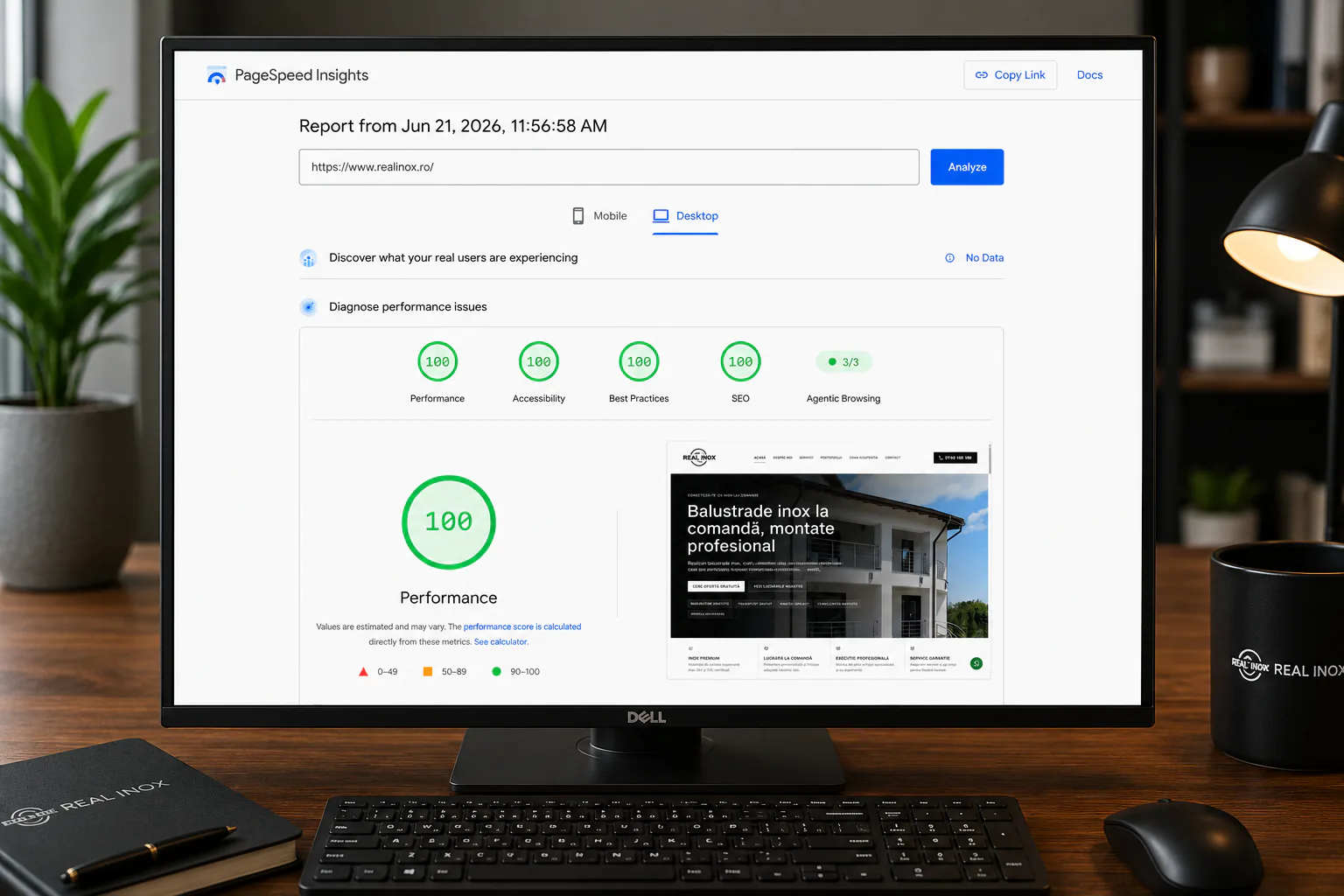Click the green circle 90–100 legend icon

pyautogui.click(x=496, y=672)
